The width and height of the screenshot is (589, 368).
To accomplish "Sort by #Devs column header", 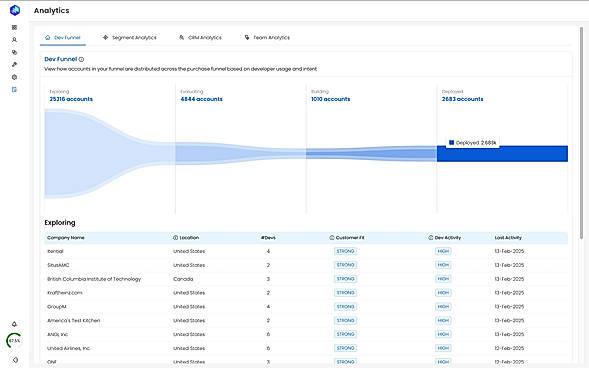I will [x=268, y=238].
